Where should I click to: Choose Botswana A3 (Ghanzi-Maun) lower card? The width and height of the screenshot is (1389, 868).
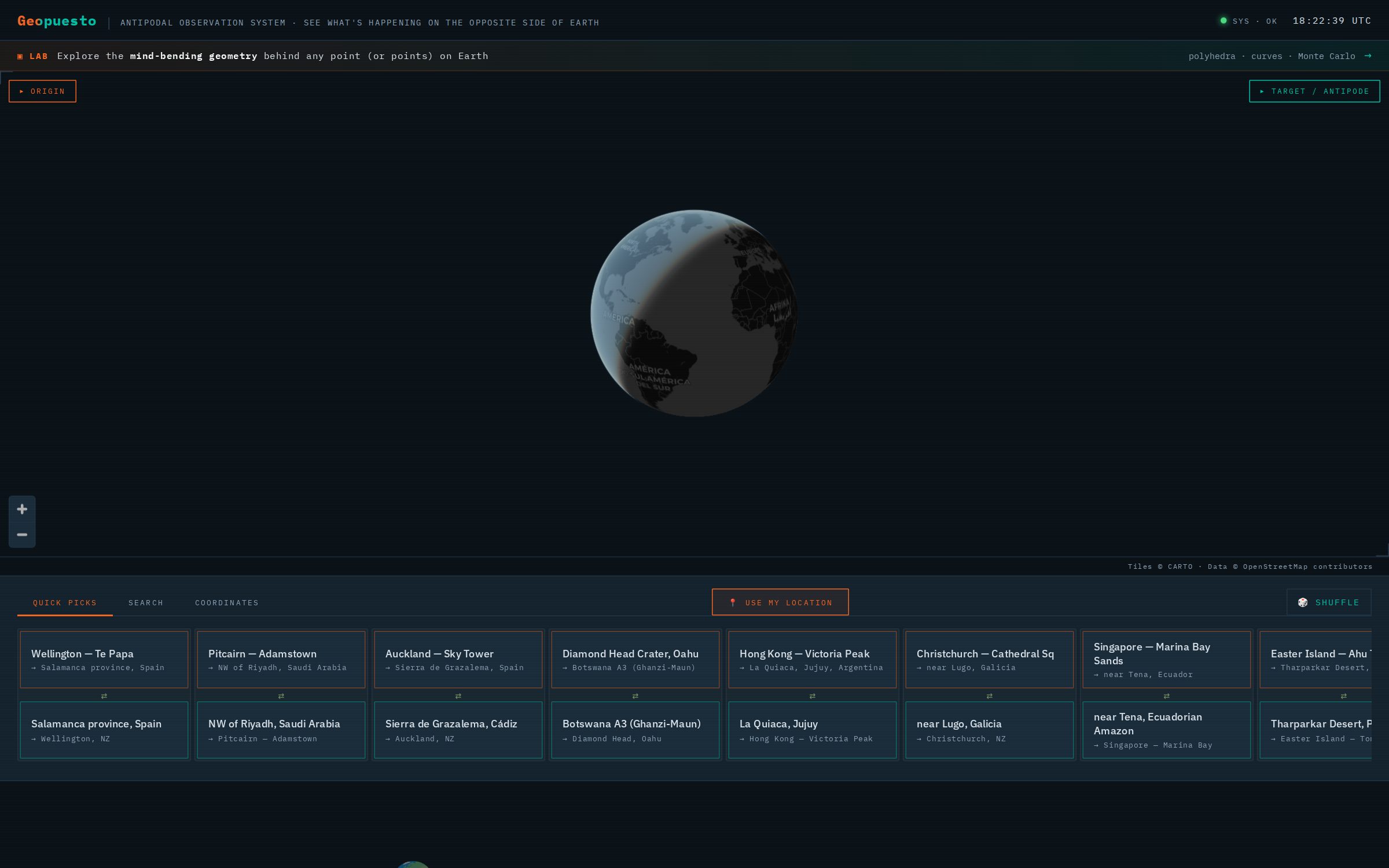point(635,730)
